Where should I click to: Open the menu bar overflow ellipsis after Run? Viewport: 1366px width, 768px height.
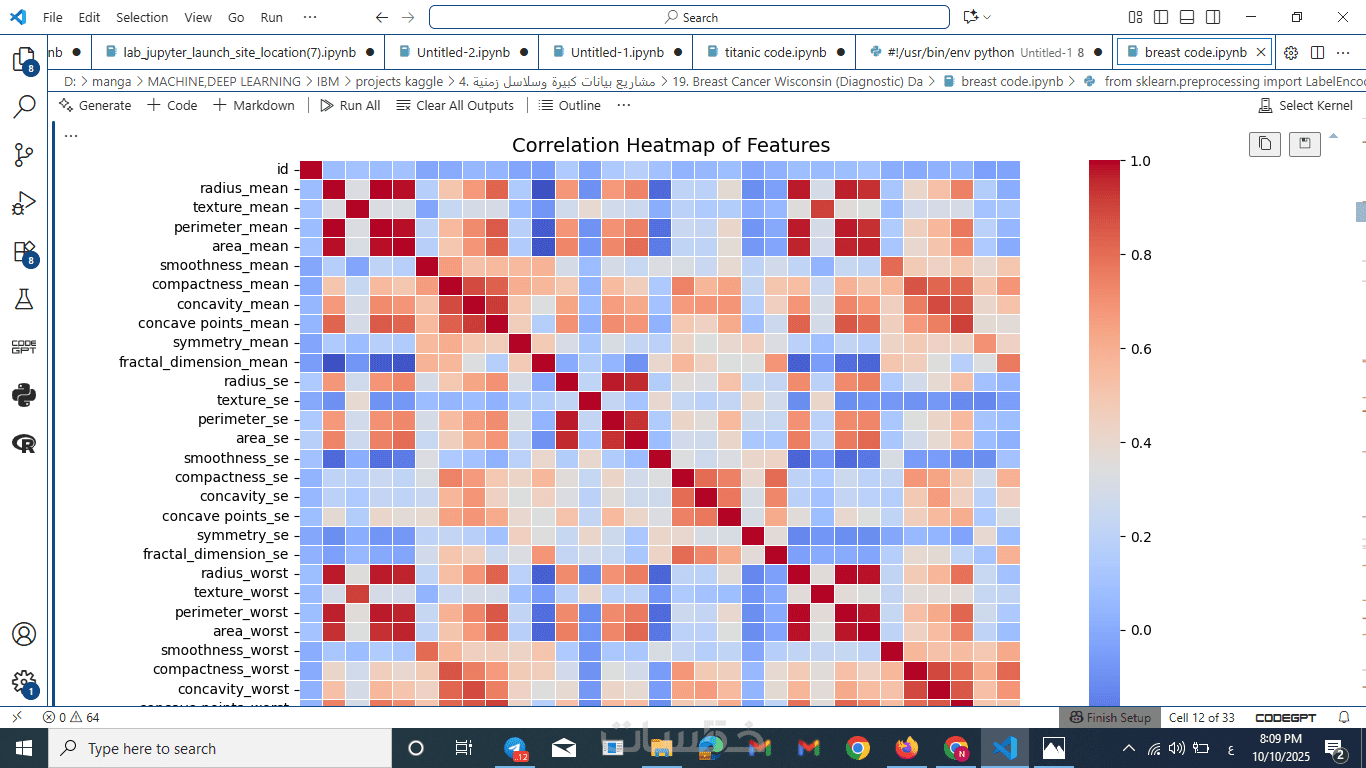coord(310,17)
